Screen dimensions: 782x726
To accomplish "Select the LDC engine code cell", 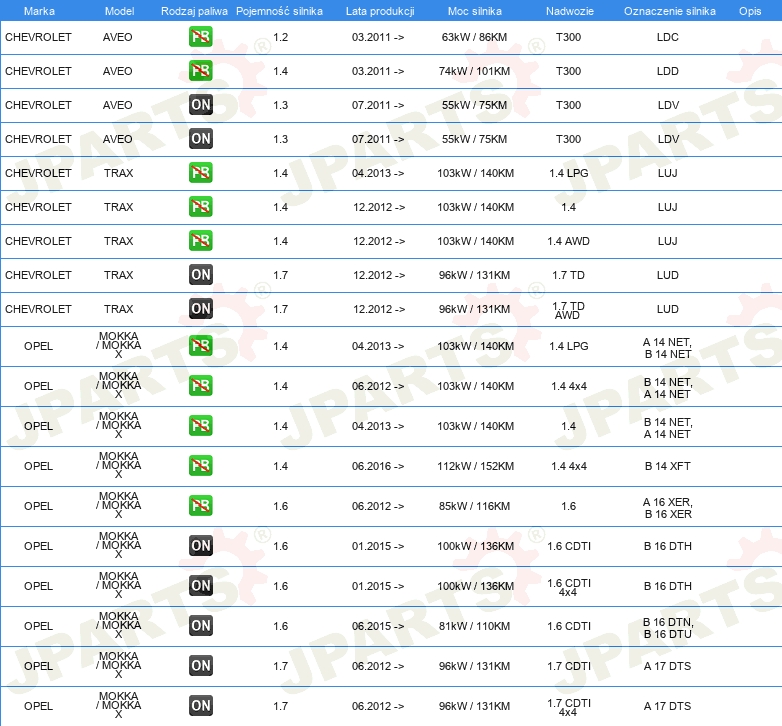I will coord(668,37).
